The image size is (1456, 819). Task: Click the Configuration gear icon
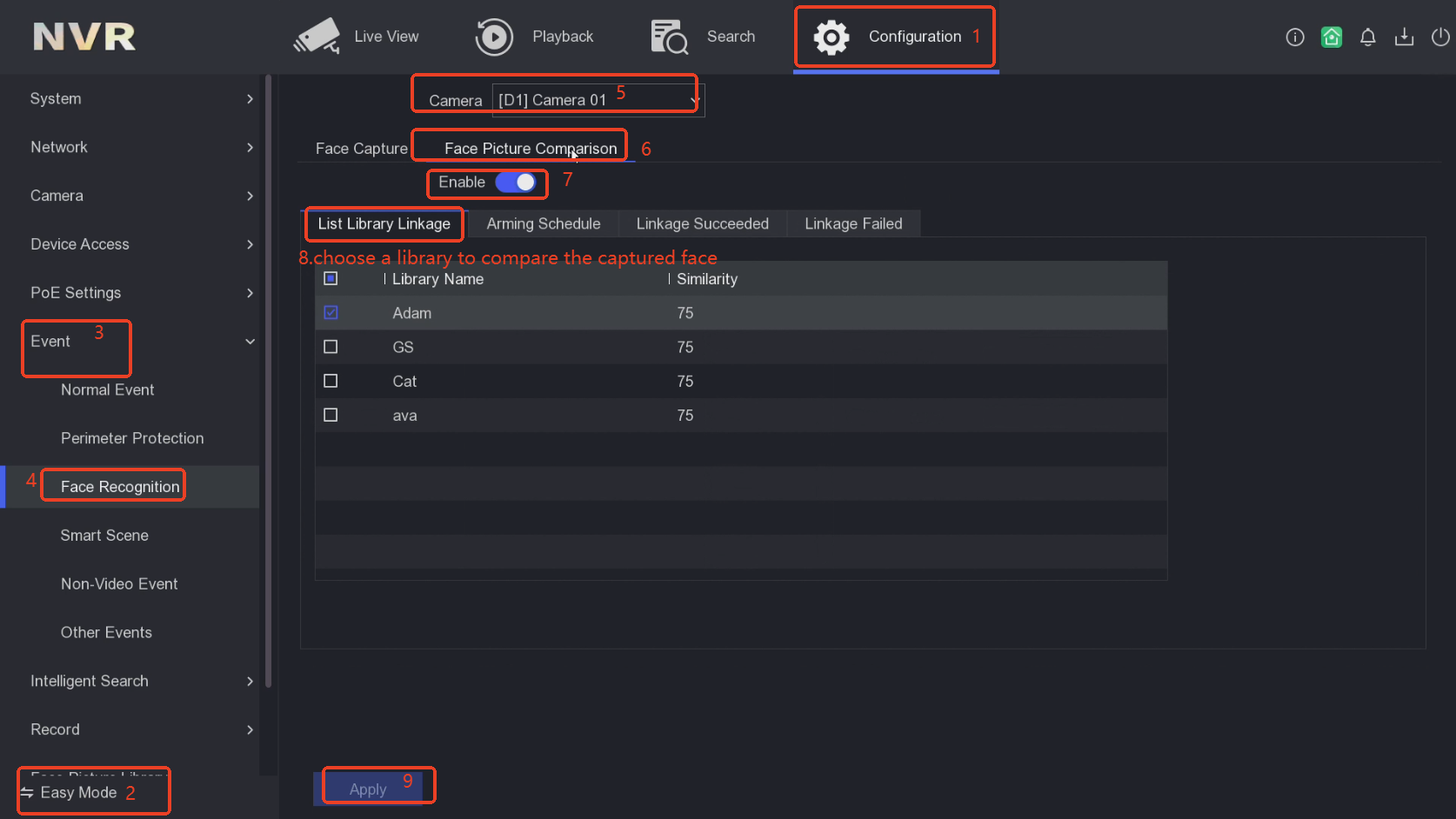pyautogui.click(x=831, y=37)
